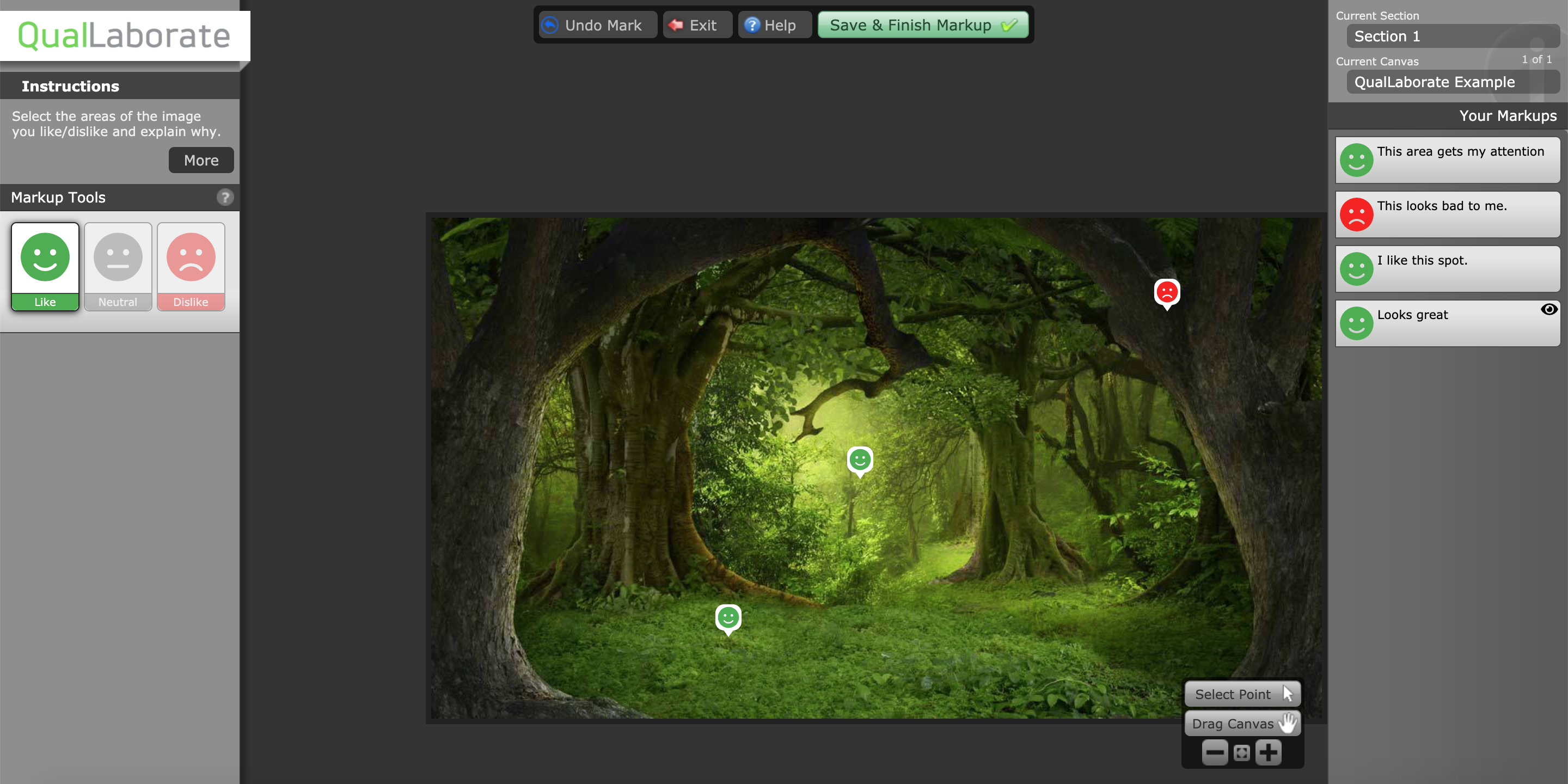This screenshot has height=784, width=1568.
Task: Select the green Like smiley tool
Action: click(x=45, y=266)
